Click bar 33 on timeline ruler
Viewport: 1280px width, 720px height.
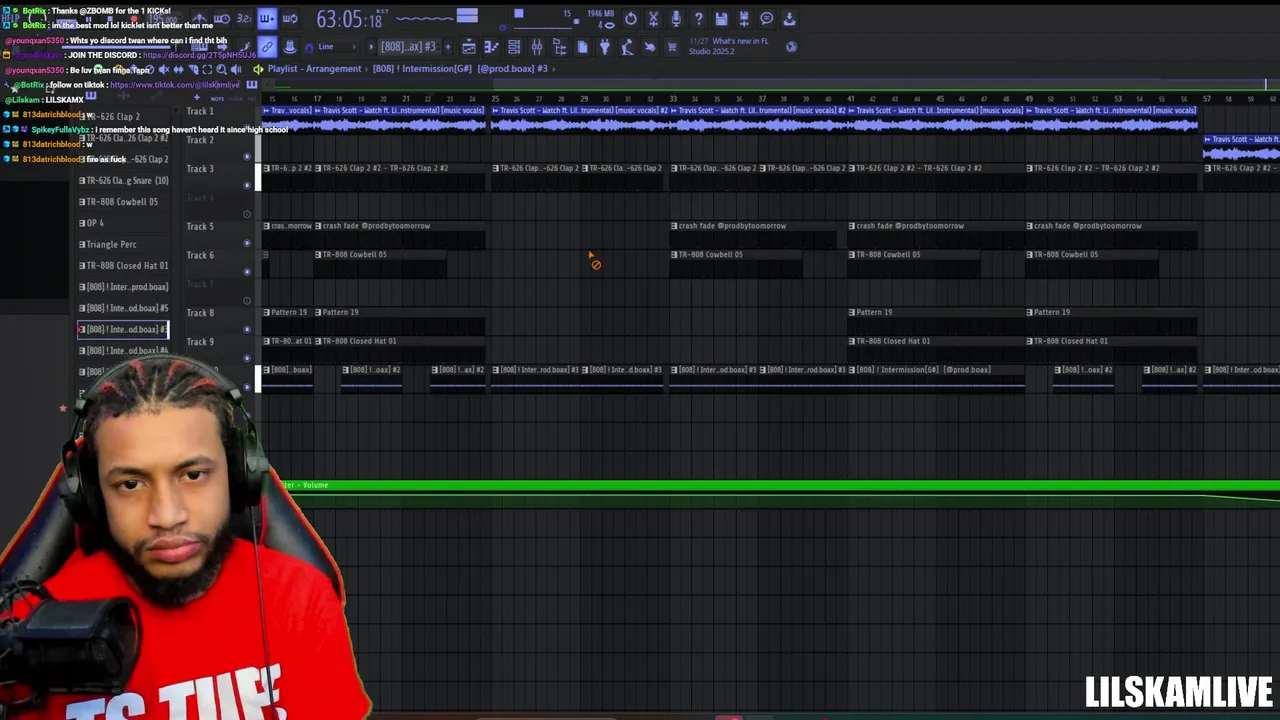point(673,99)
